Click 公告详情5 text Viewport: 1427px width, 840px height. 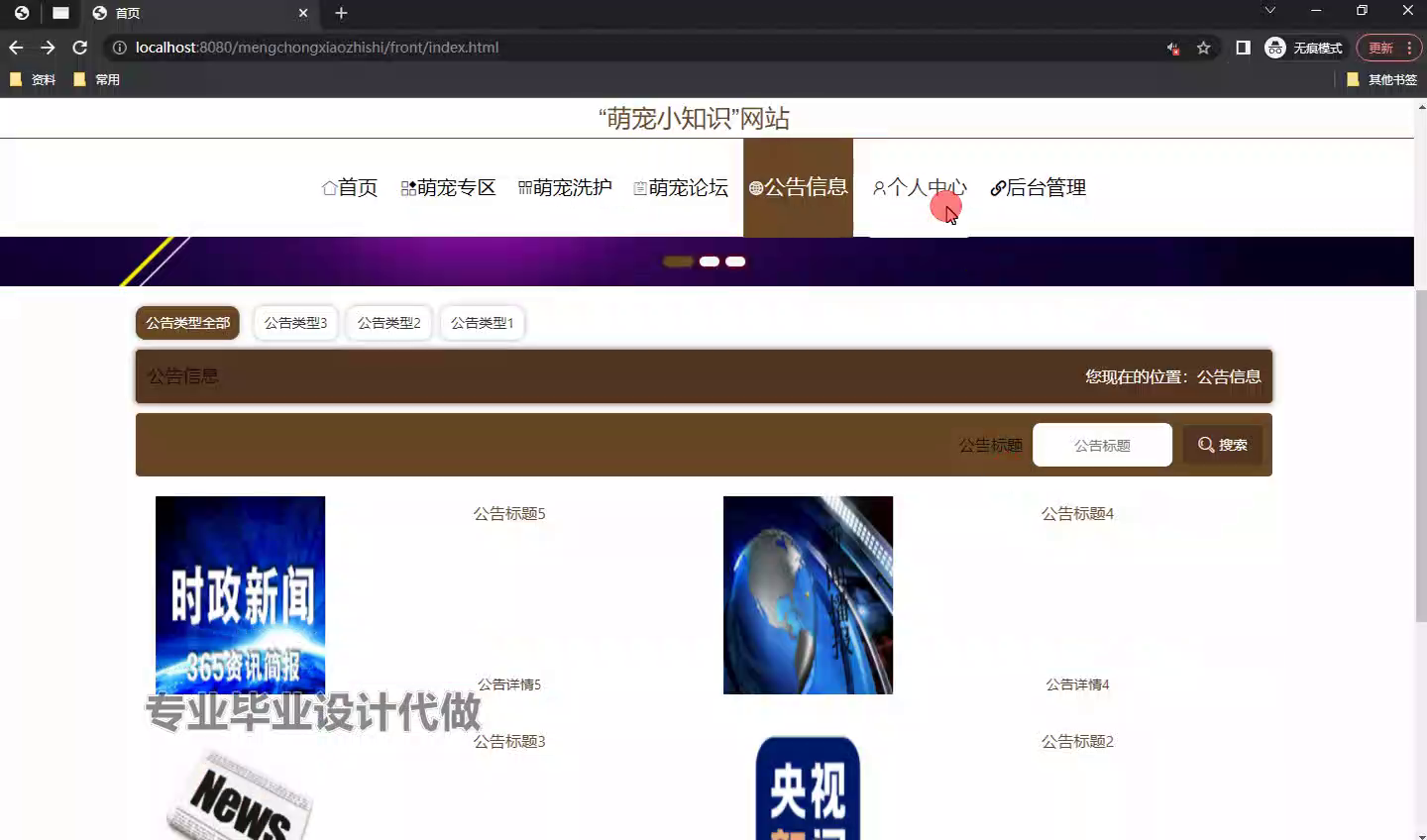pos(509,684)
